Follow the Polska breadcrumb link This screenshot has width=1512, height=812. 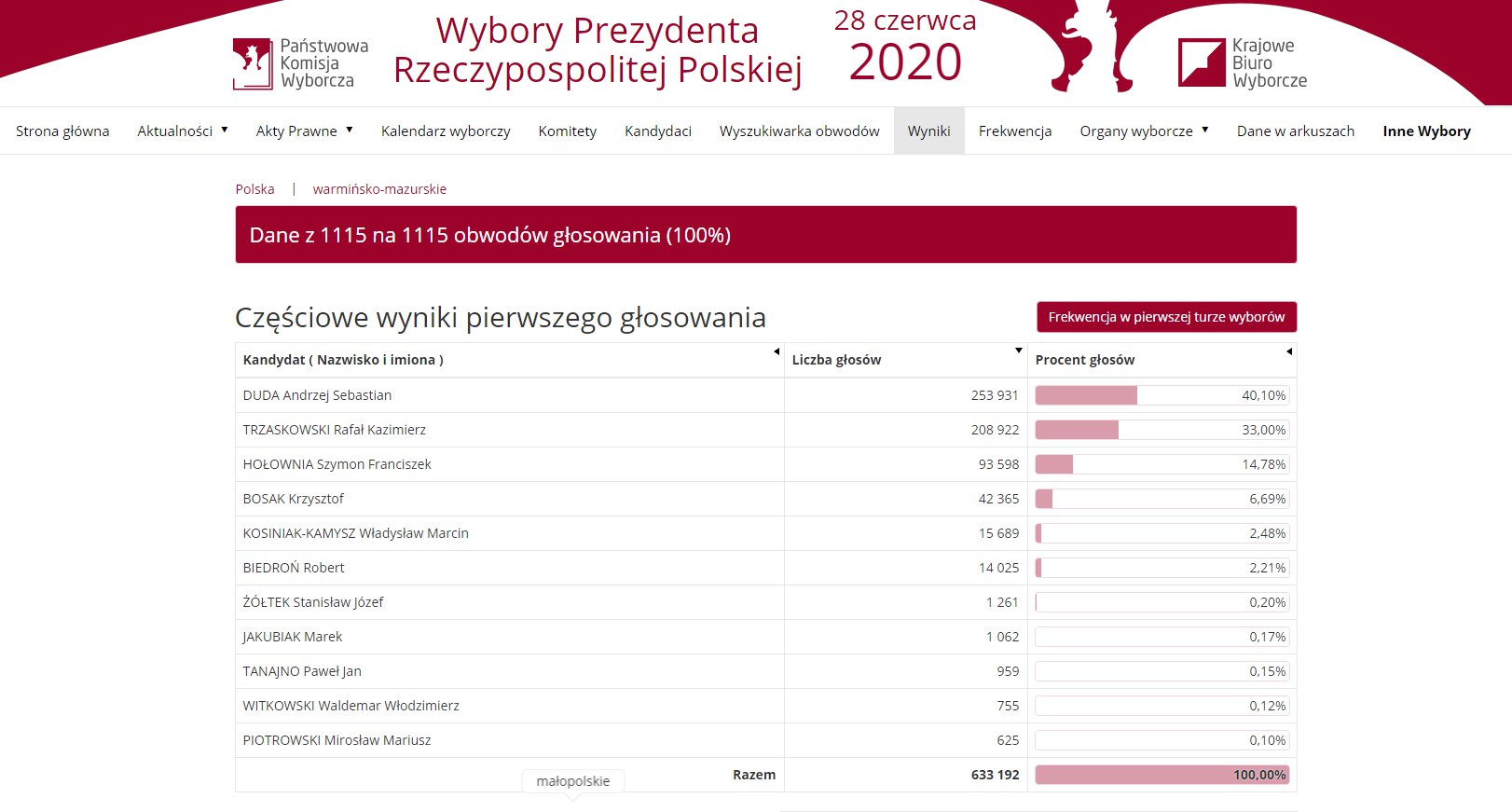[x=254, y=189]
